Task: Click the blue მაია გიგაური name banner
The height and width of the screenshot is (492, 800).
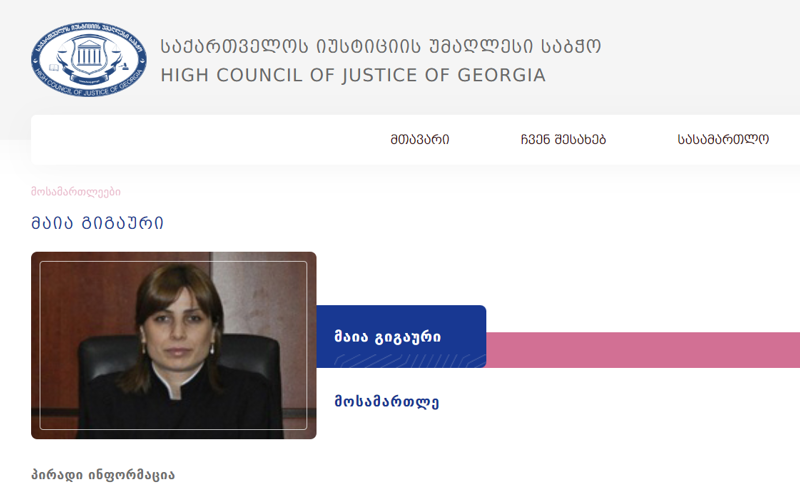Action: (401, 336)
